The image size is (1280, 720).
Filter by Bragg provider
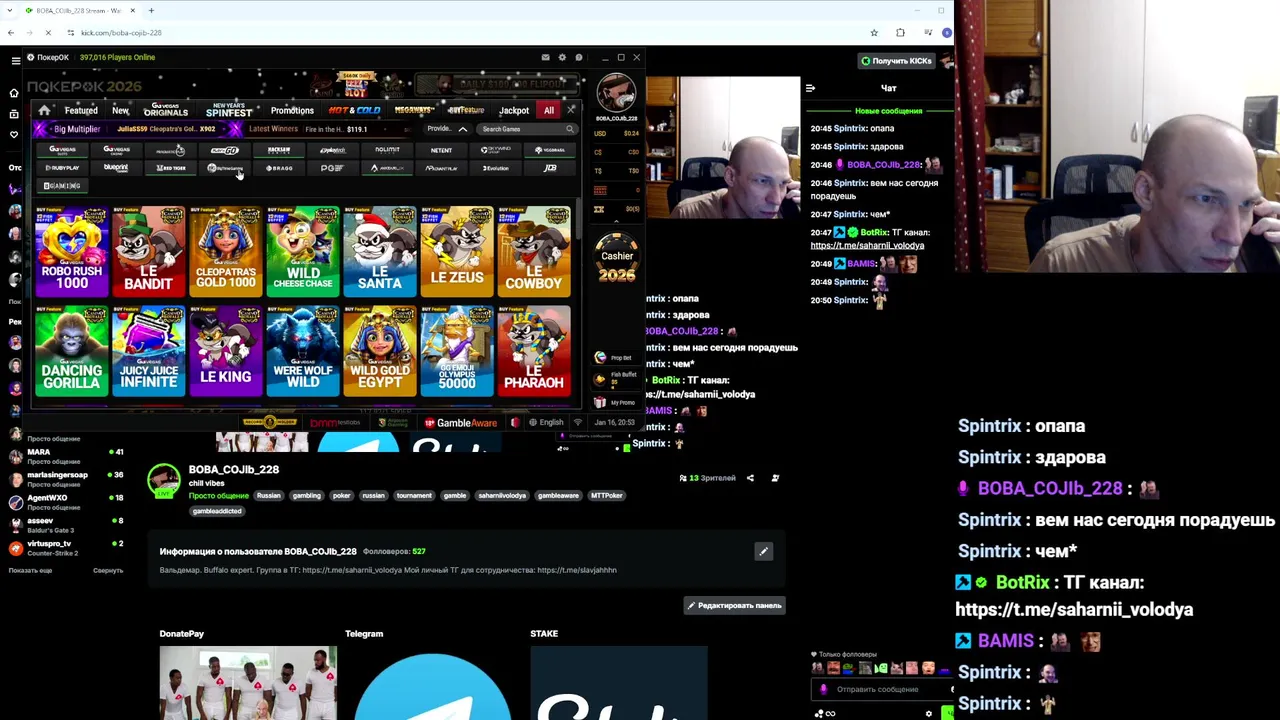(279, 168)
